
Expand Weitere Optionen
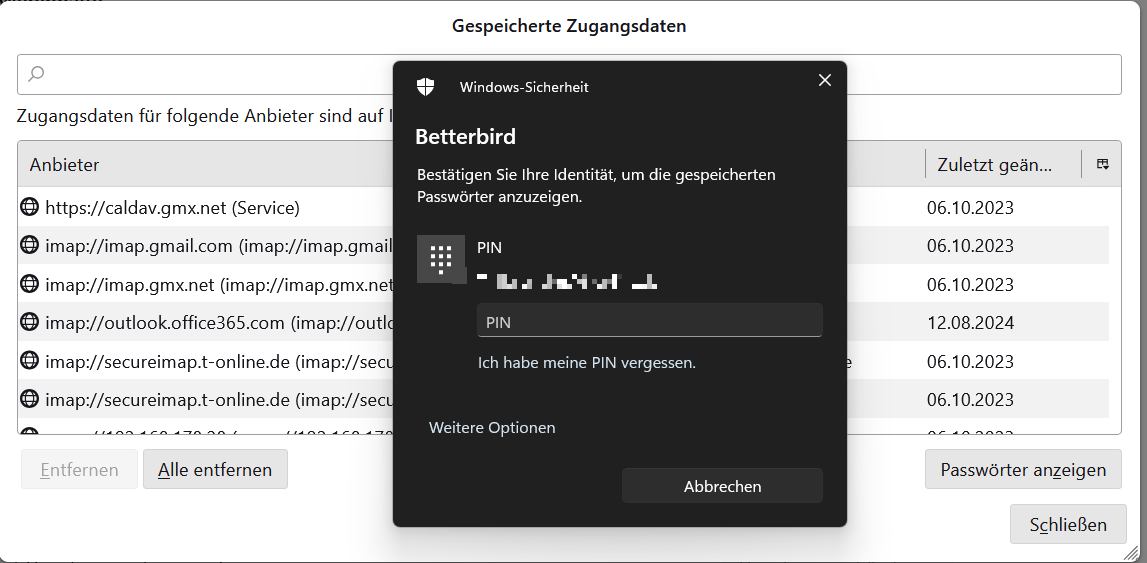pyautogui.click(x=492, y=428)
